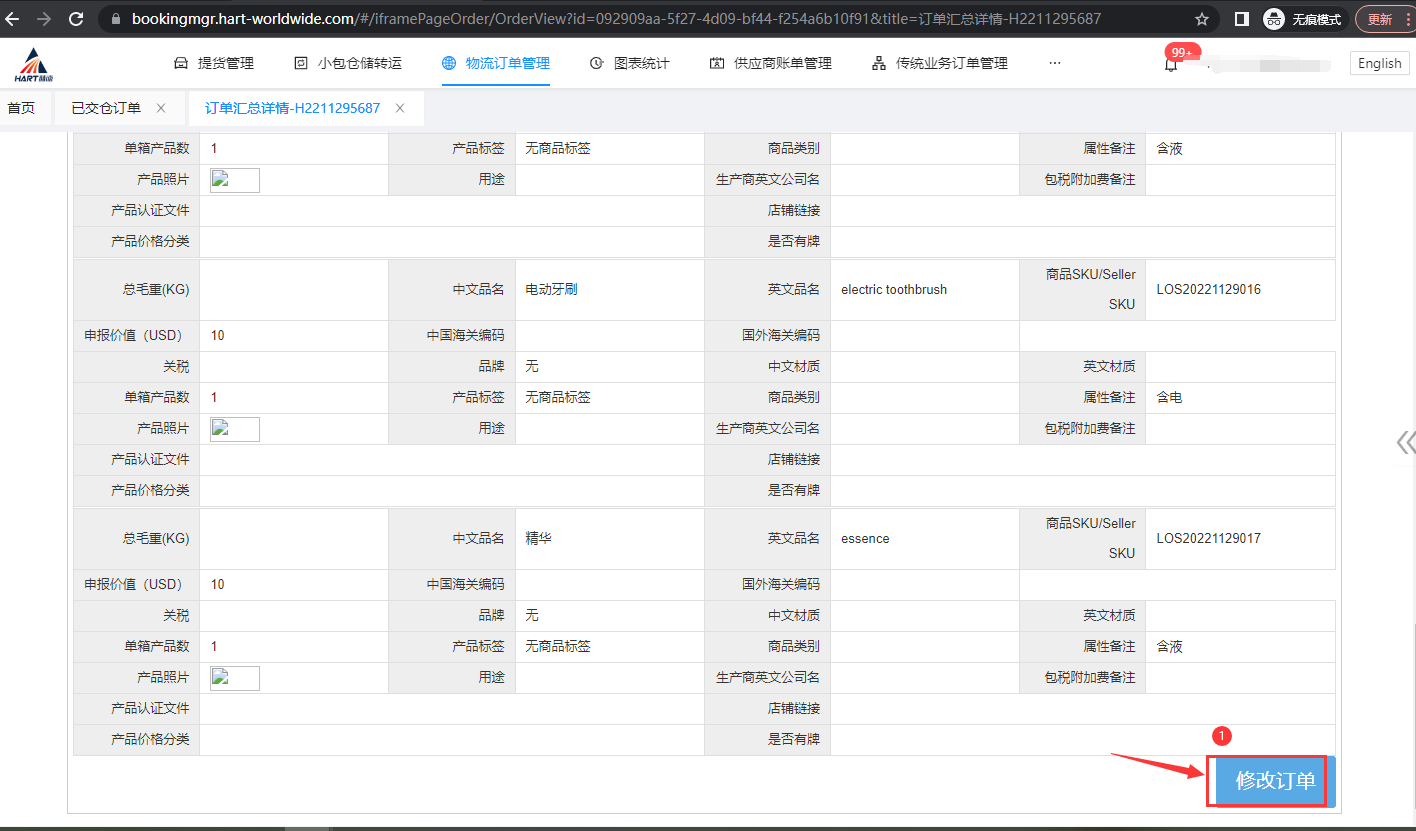Image resolution: width=1416 pixels, height=831 pixels.
Task: Close the 已交仓订单 tab
Action: [160, 108]
